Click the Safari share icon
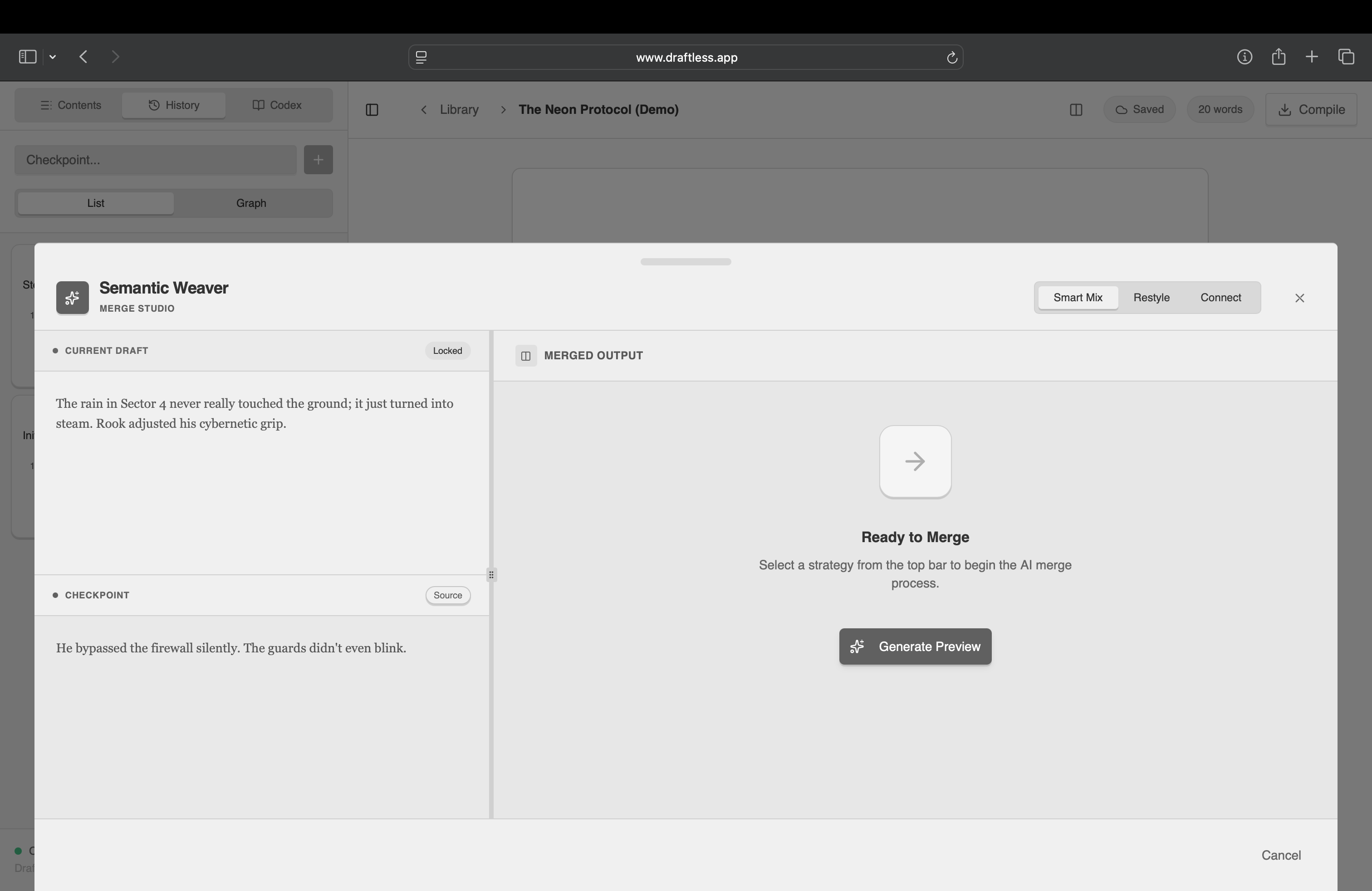This screenshot has width=1372, height=891. click(x=1278, y=56)
